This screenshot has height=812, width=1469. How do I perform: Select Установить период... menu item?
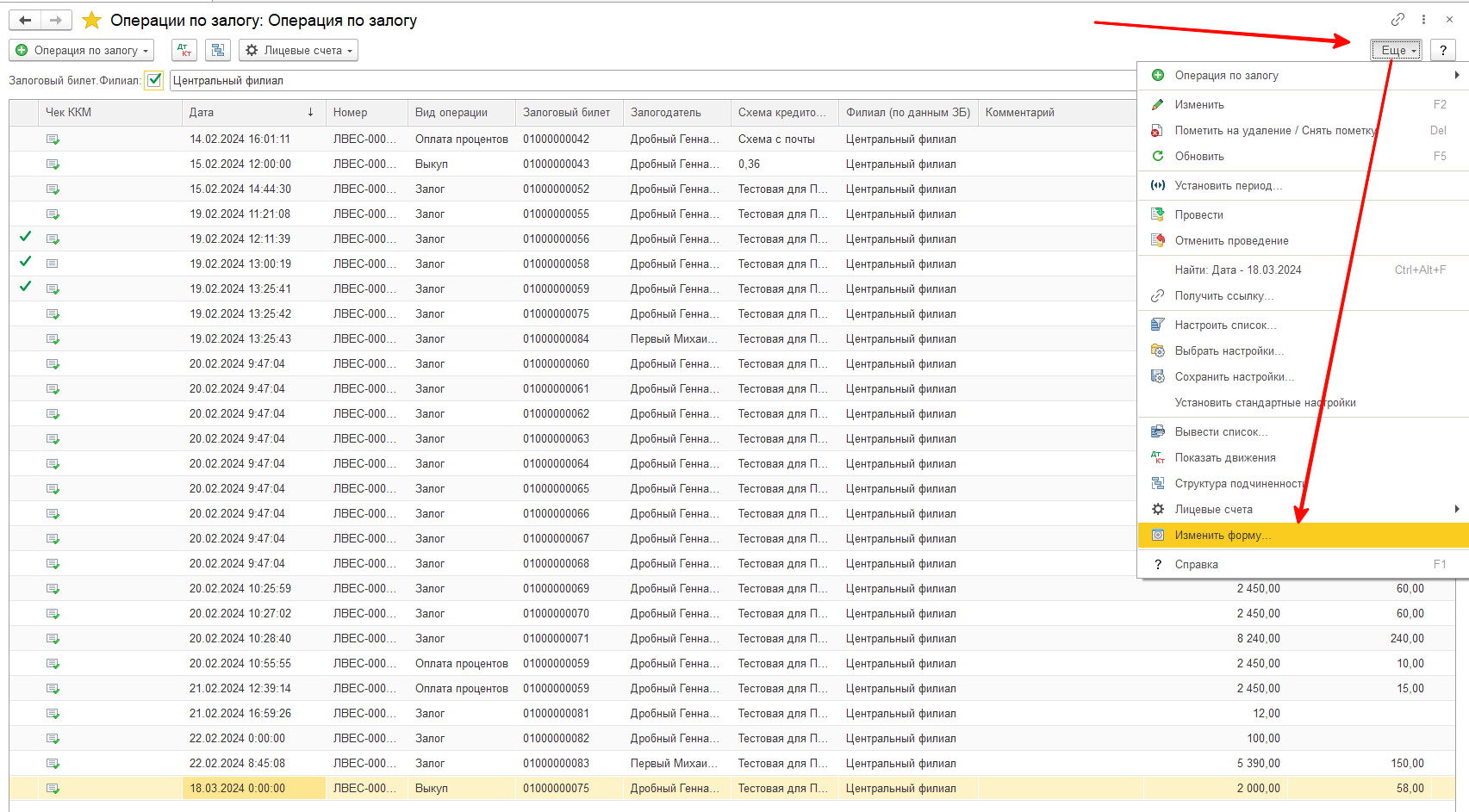tap(1304, 186)
